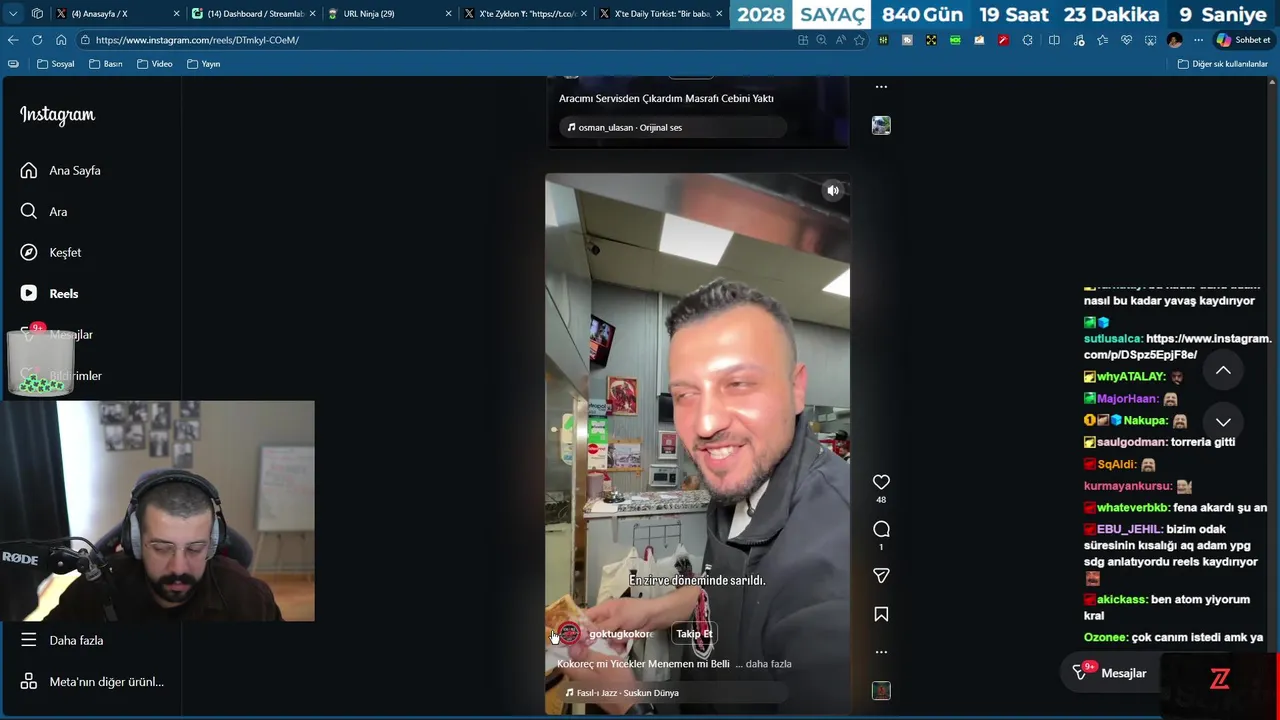Image resolution: width=1280 pixels, height=720 pixels.
Task: Open browser settings three-dot menu
Action: 1198,40
